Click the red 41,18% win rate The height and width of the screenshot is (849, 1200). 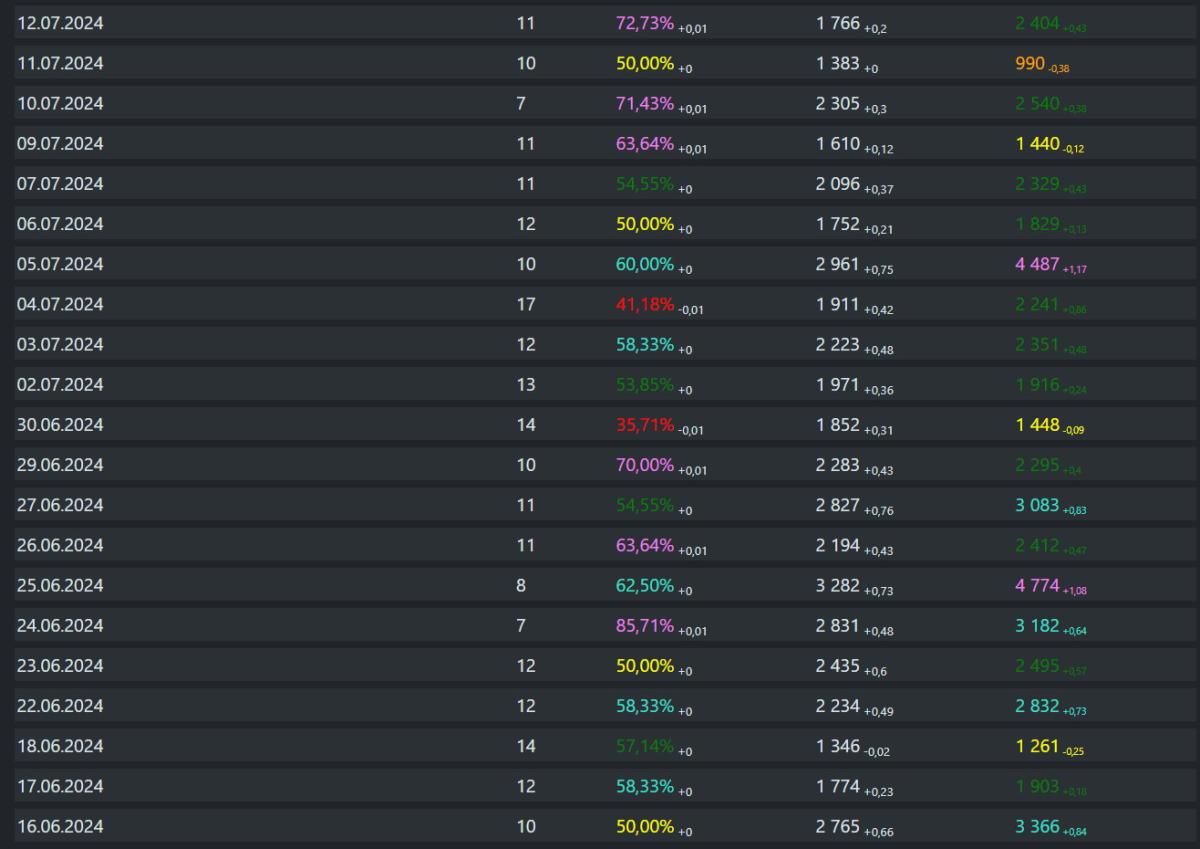(x=645, y=304)
